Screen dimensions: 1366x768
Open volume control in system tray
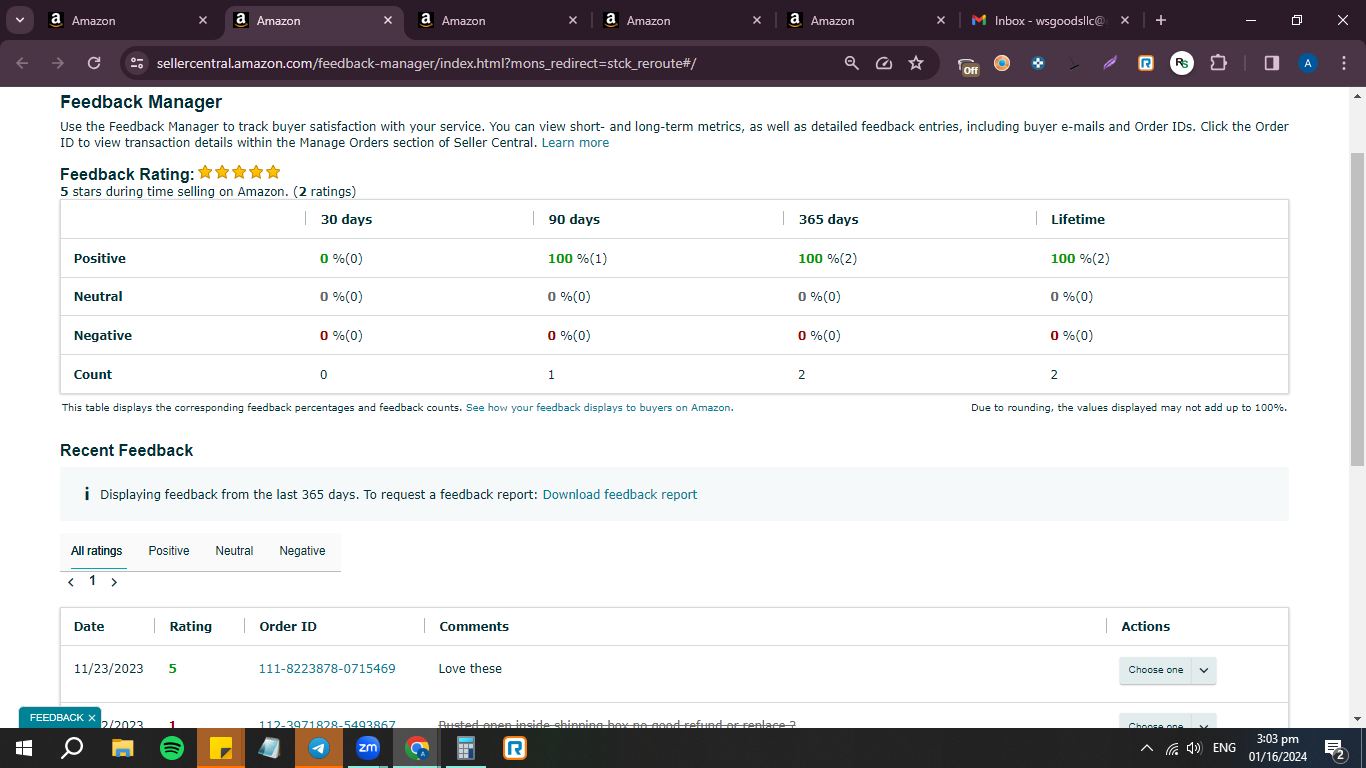coord(1193,748)
